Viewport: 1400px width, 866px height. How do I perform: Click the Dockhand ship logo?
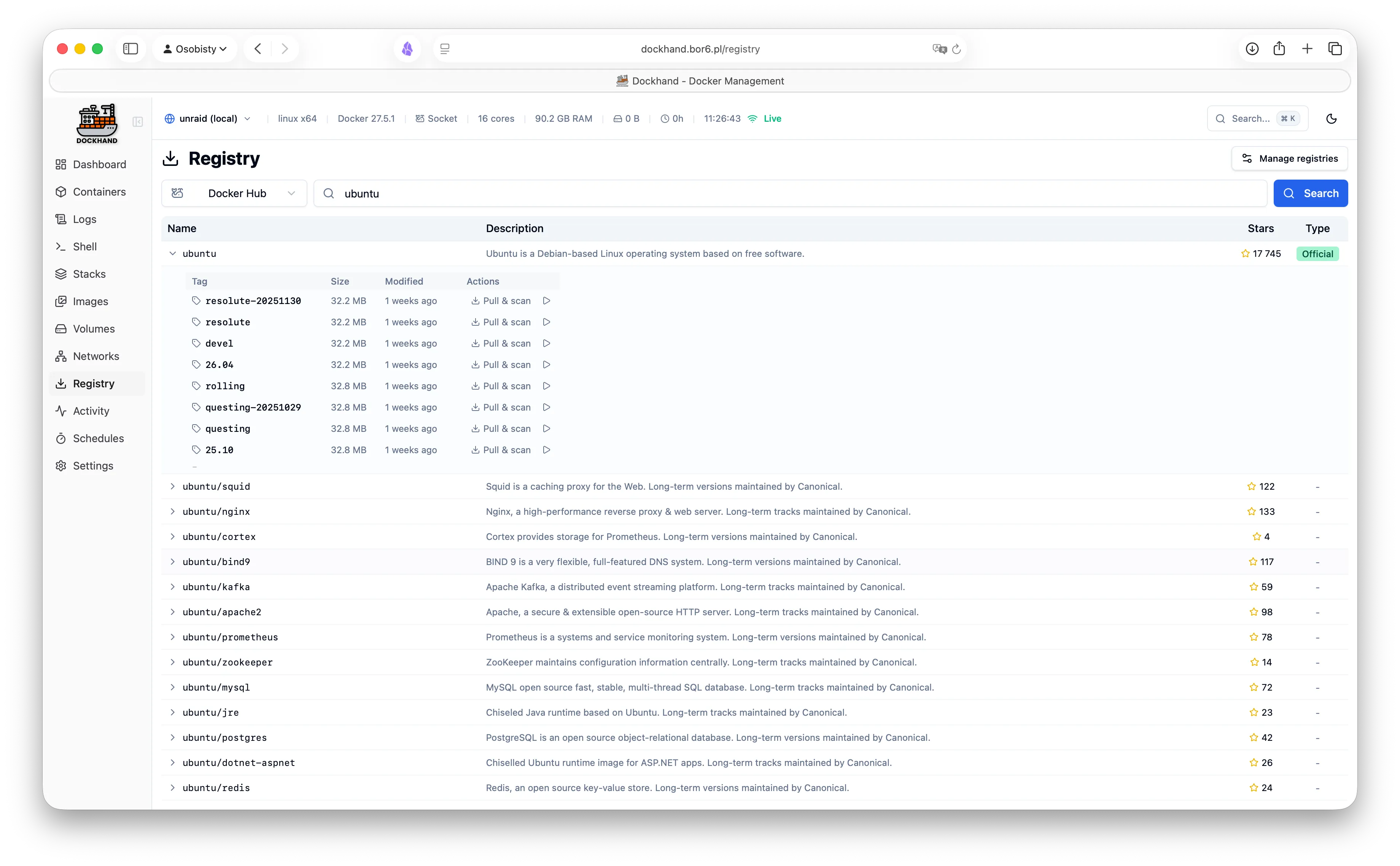click(96, 122)
